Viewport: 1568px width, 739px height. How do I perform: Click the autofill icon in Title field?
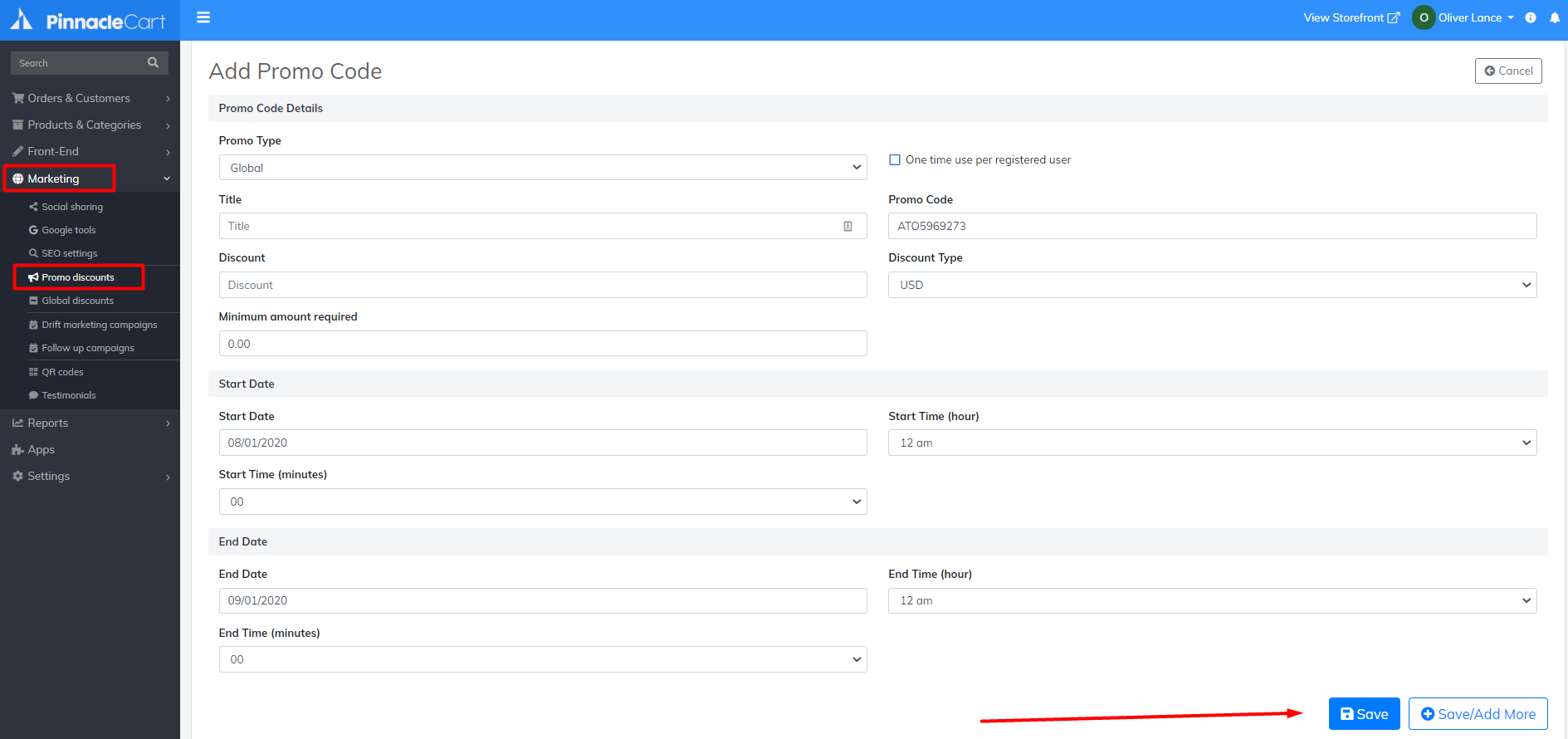(848, 226)
